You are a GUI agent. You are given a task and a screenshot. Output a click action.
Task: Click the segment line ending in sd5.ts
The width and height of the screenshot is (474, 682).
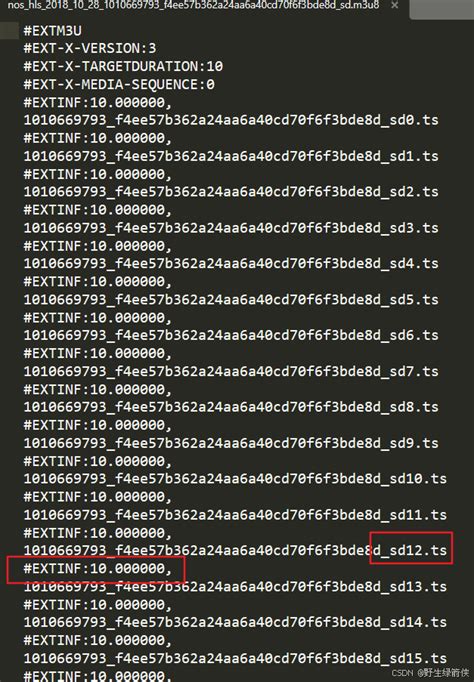(231, 300)
